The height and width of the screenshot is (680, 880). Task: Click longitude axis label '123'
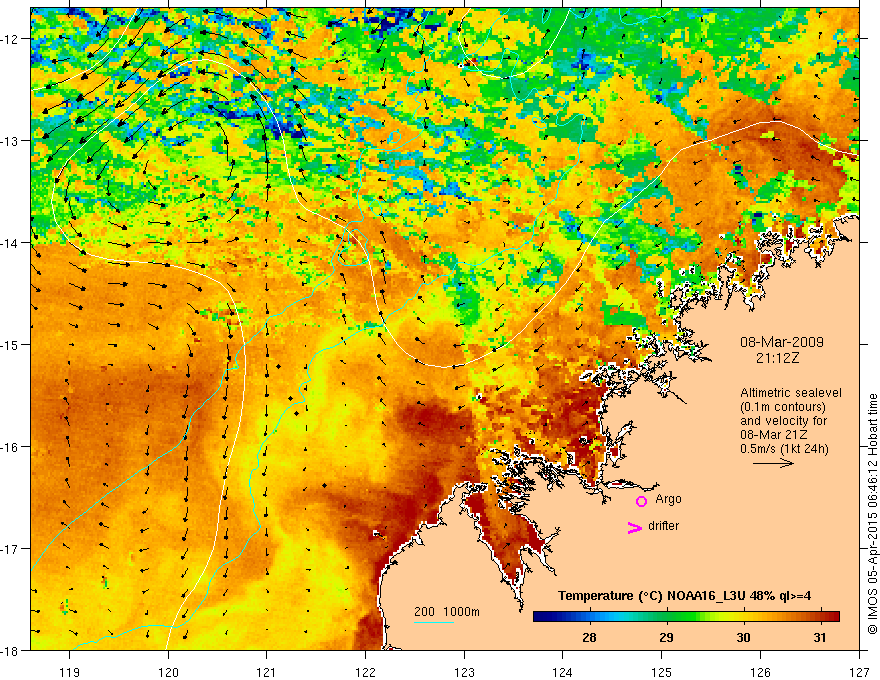tap(464, 672)
